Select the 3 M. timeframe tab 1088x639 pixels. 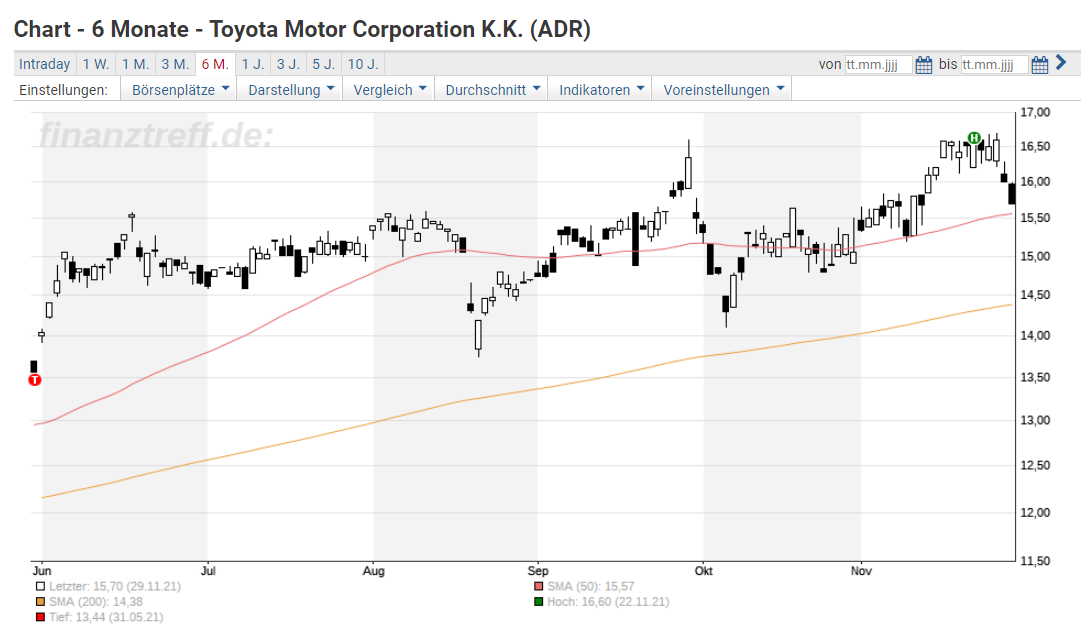point(175,65)
